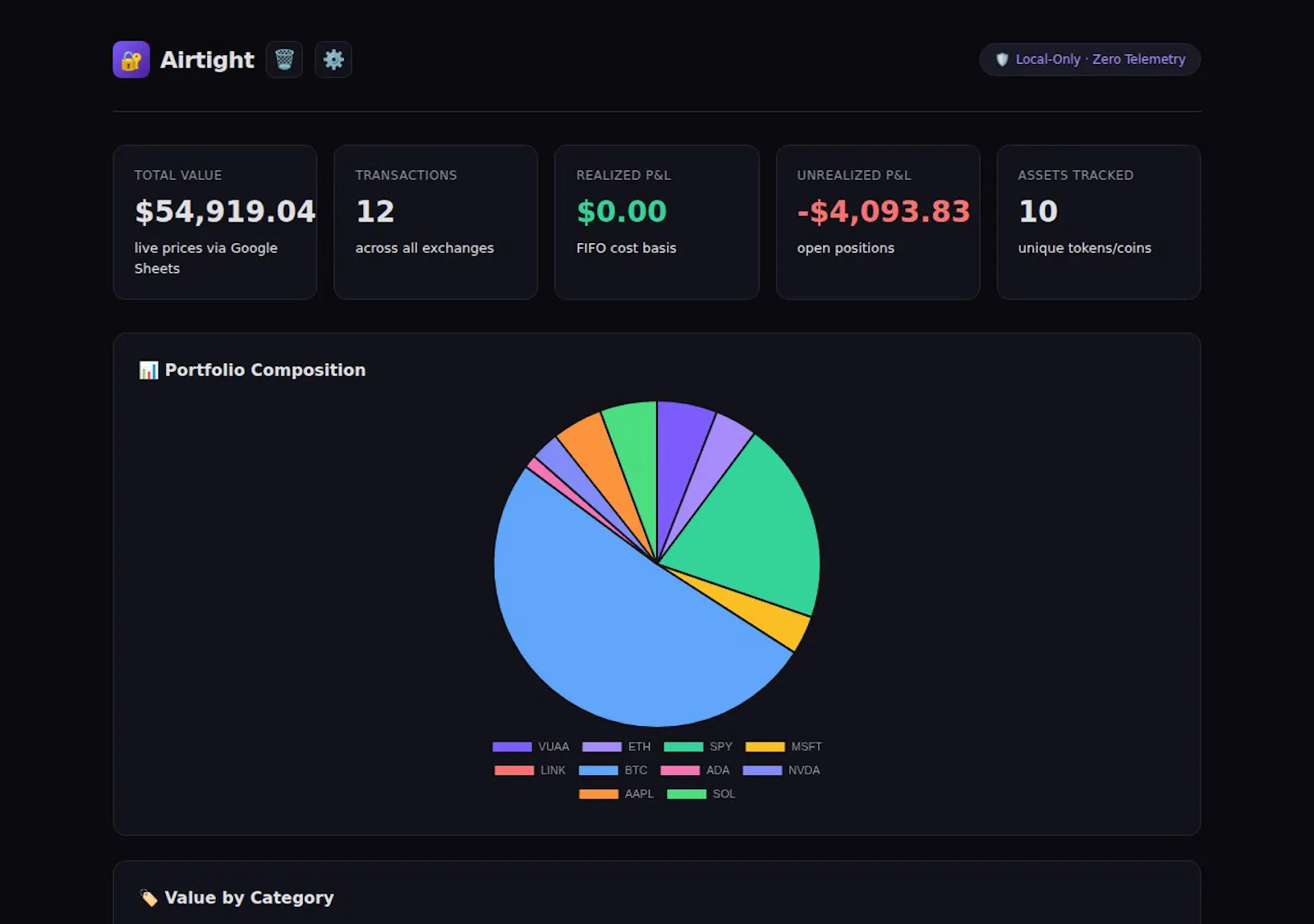Toggle AAPL legend swatch
Viewport: 1314px width, 924px height.
(599, 794)
